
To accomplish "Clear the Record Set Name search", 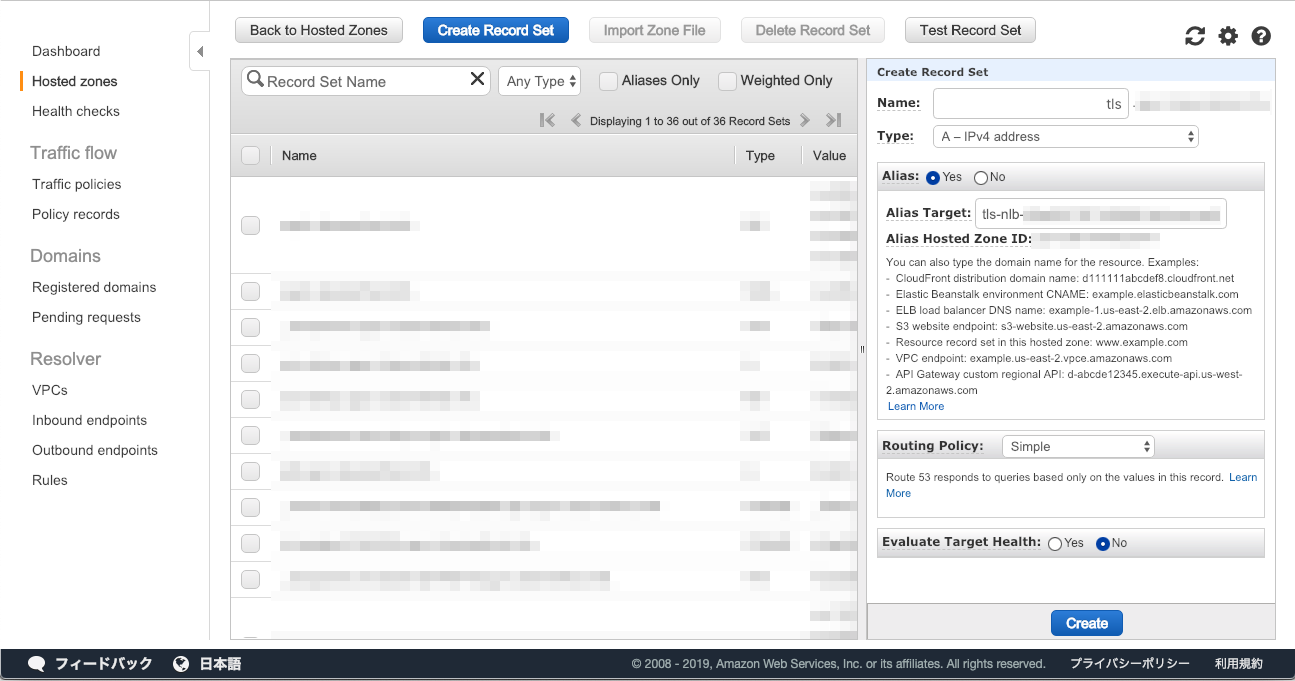I will click(x=477, y=80).
